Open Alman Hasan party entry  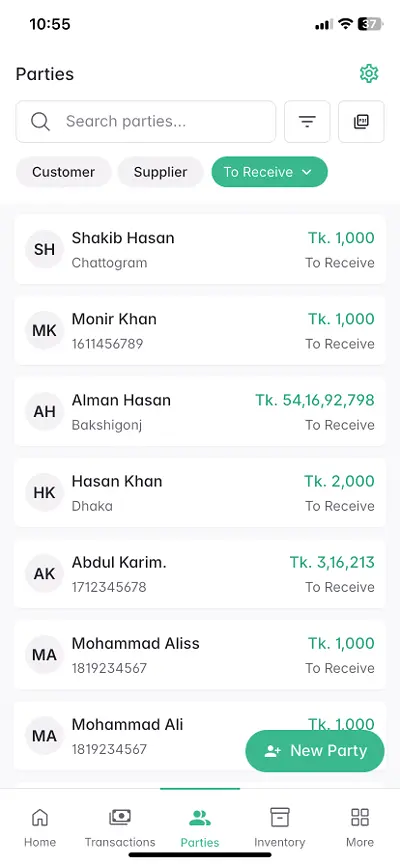(200, 412)
